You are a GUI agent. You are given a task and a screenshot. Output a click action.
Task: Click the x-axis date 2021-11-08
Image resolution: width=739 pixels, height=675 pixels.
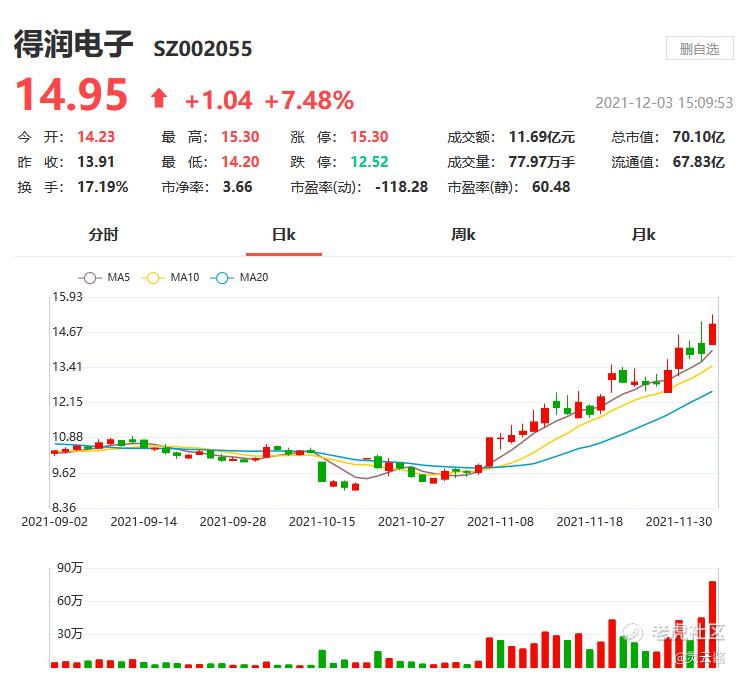(500, 522)
